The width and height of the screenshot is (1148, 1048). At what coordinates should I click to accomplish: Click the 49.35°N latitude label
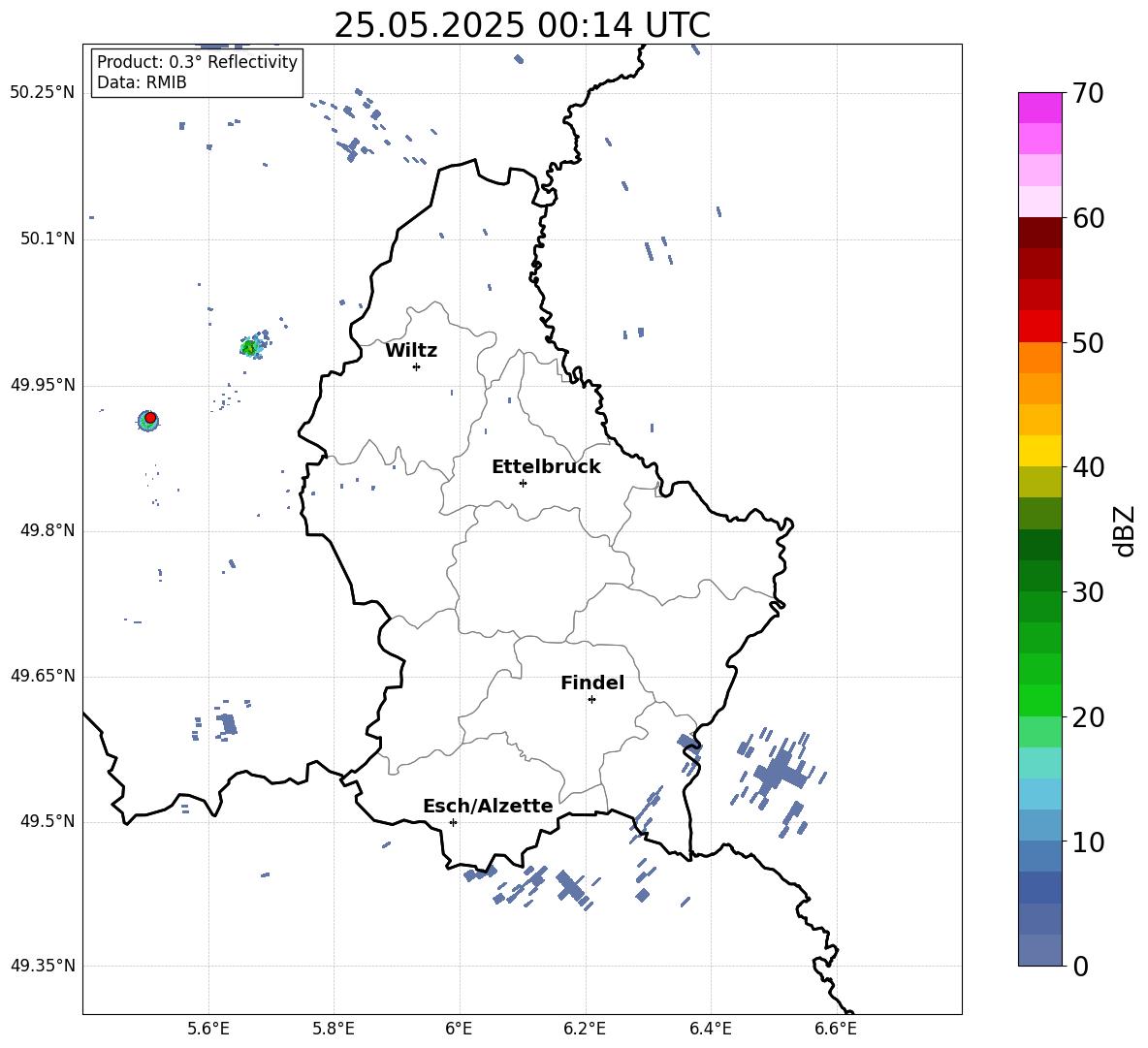43,966
